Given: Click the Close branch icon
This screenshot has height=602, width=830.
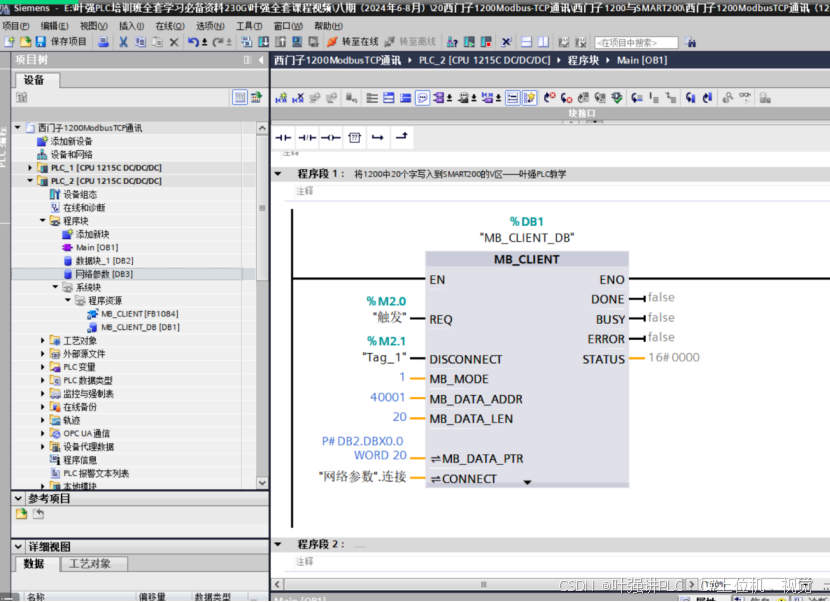Looking at the screenshot, I should pos(401,138).
